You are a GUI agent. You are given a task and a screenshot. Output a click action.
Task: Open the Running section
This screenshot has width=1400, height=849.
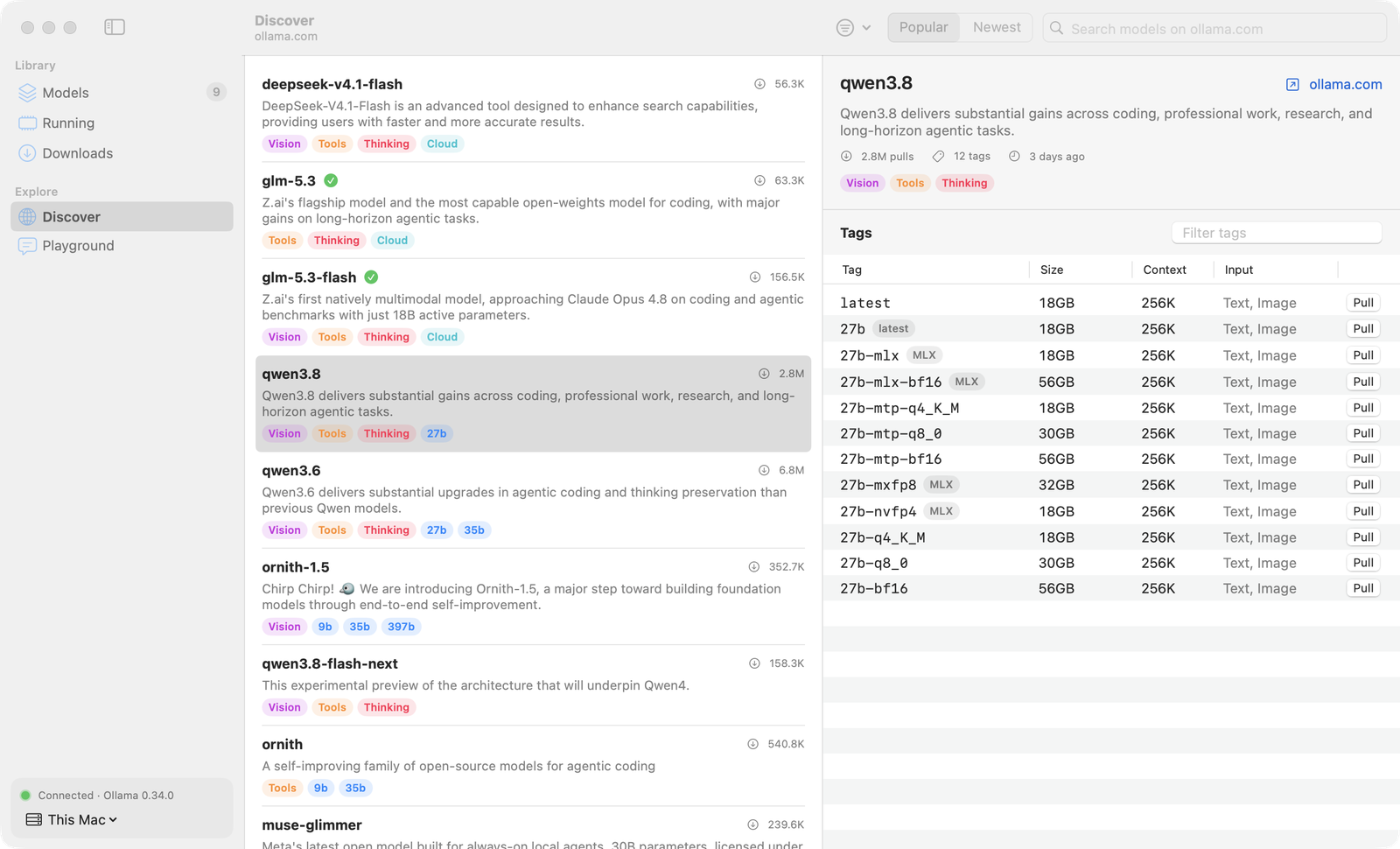pos(122,123)
